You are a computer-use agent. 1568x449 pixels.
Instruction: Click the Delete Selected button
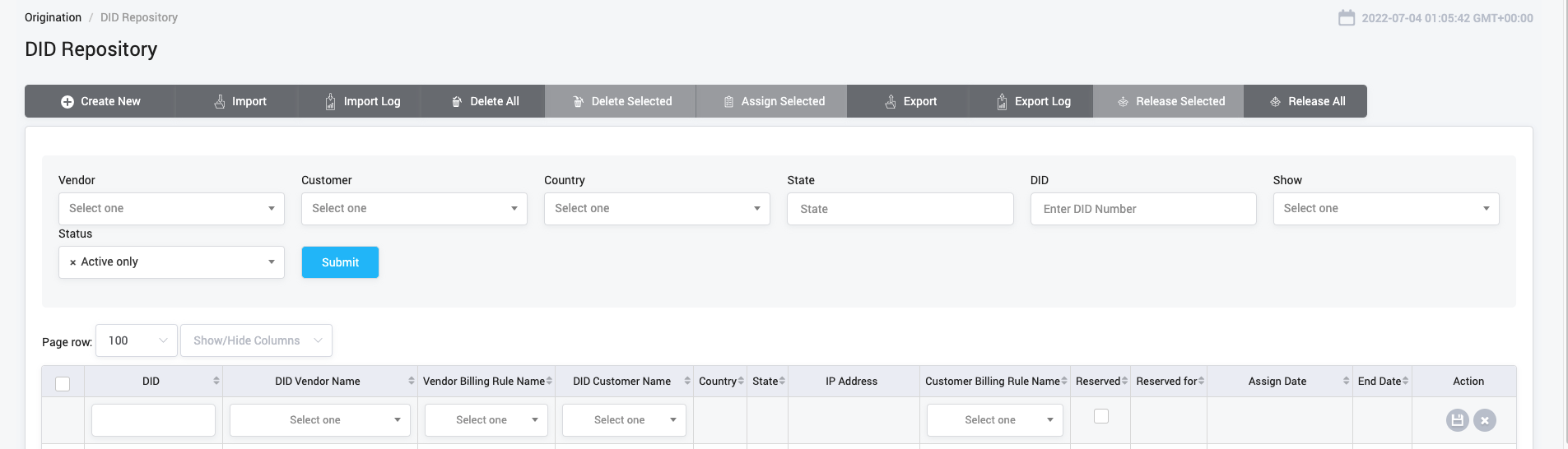[x=621, y=101]
